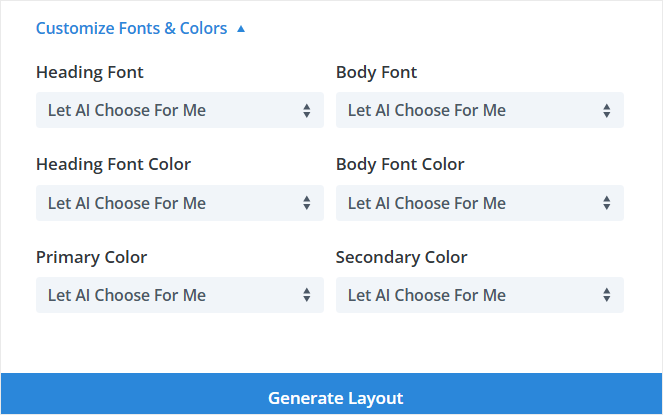Click the Generate Layout button
This screenshot has width=663, height=415.
332,394
